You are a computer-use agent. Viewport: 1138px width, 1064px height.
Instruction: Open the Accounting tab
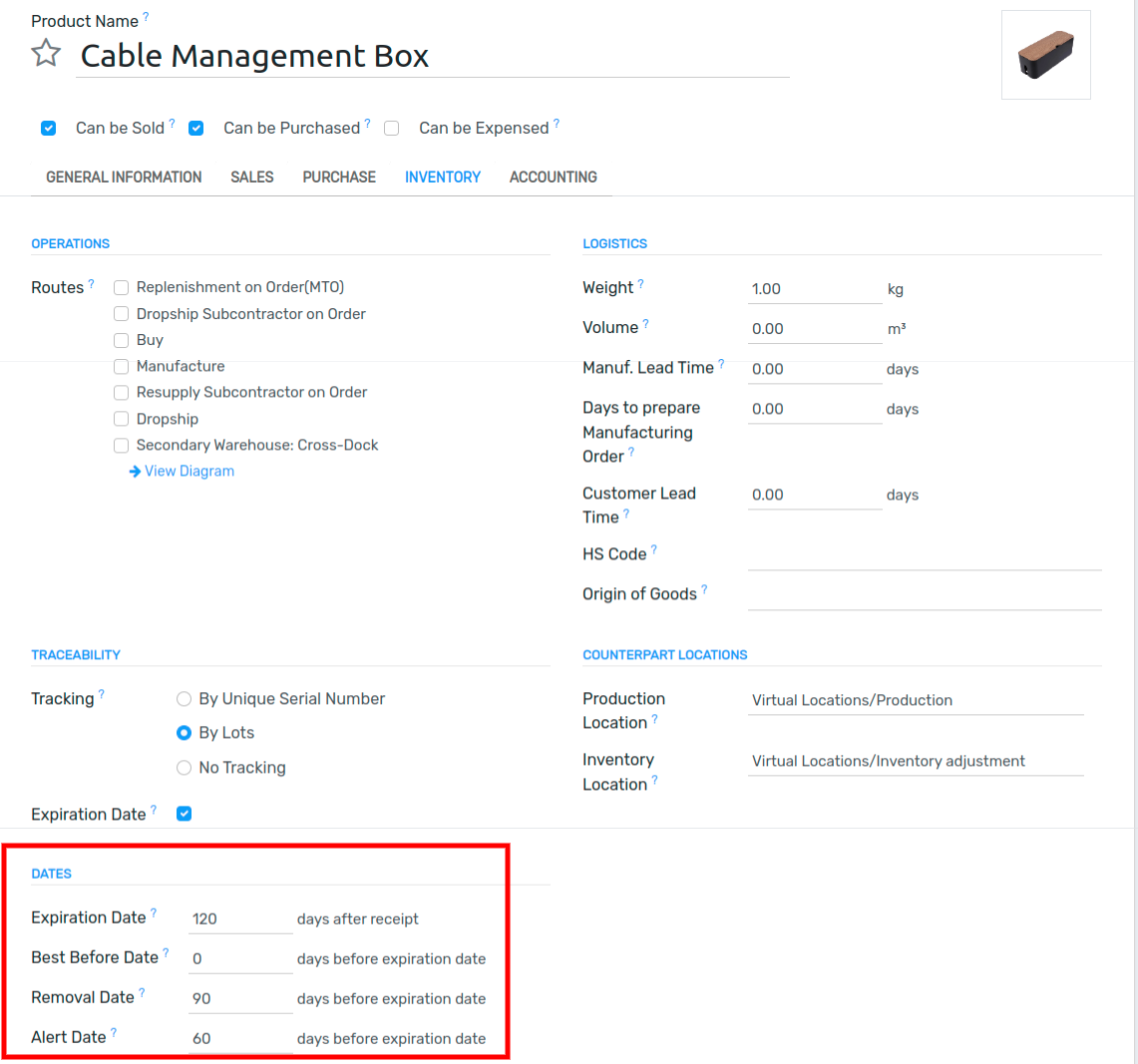click(x=553, y=177)
